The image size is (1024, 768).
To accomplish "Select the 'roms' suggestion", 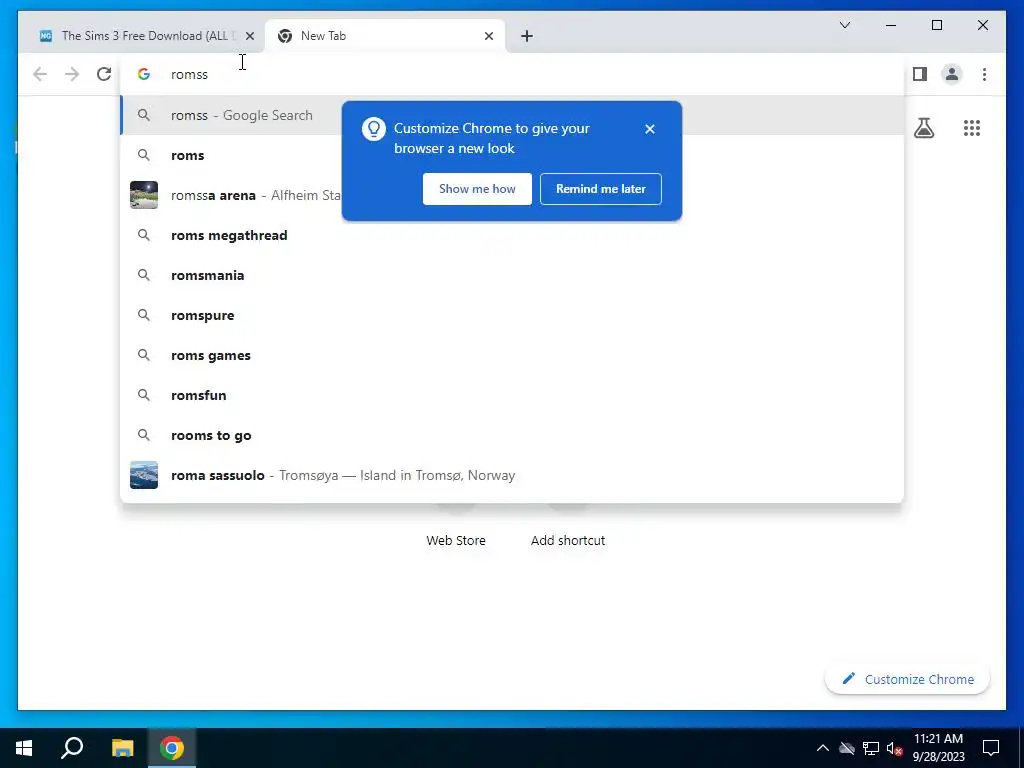I will click(x=512, y=155).
